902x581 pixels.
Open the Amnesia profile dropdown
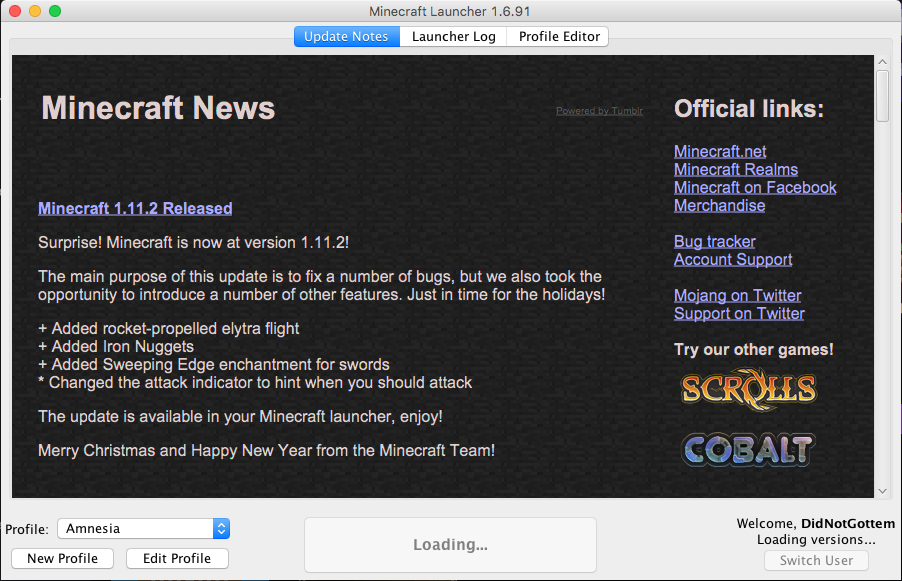coord(144,529)
